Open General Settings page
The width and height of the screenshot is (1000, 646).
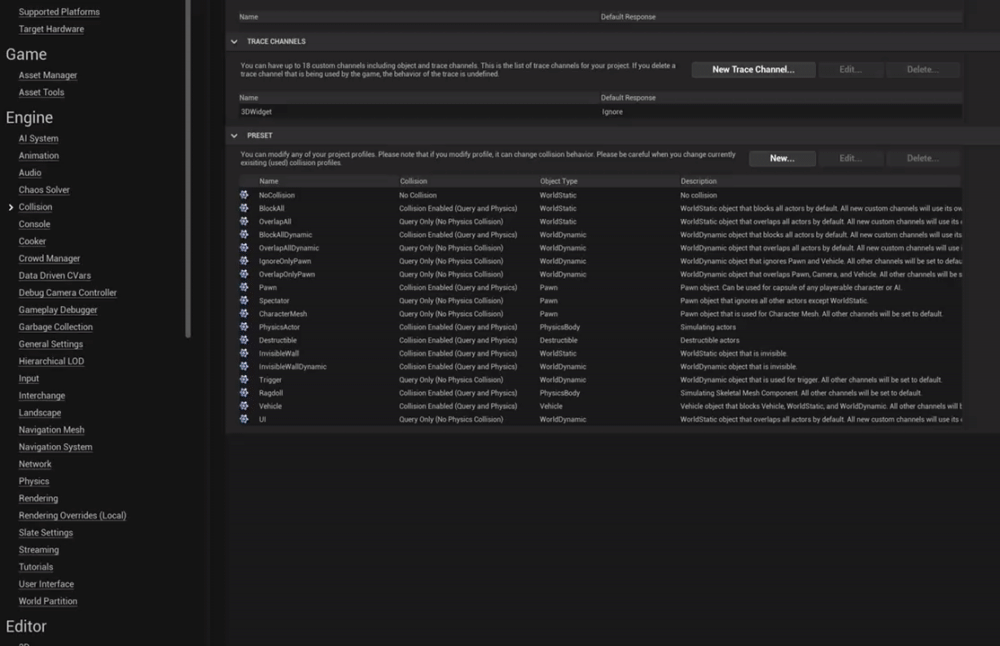click(51, 344)
